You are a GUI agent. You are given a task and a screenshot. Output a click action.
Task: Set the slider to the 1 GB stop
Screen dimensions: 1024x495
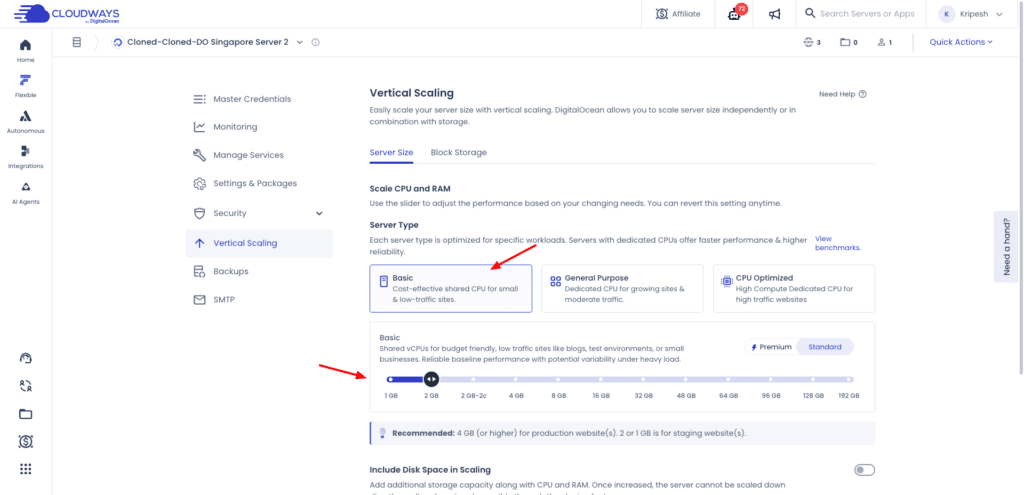390,379
